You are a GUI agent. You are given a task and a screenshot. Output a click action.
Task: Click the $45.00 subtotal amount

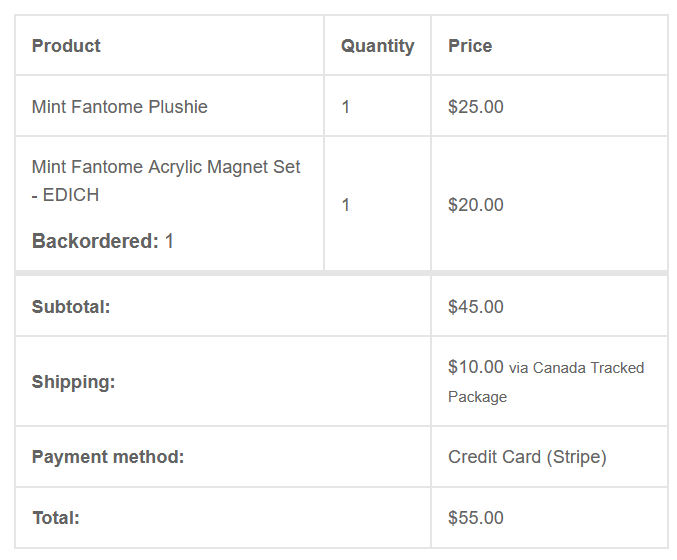(x=476, y=307)
